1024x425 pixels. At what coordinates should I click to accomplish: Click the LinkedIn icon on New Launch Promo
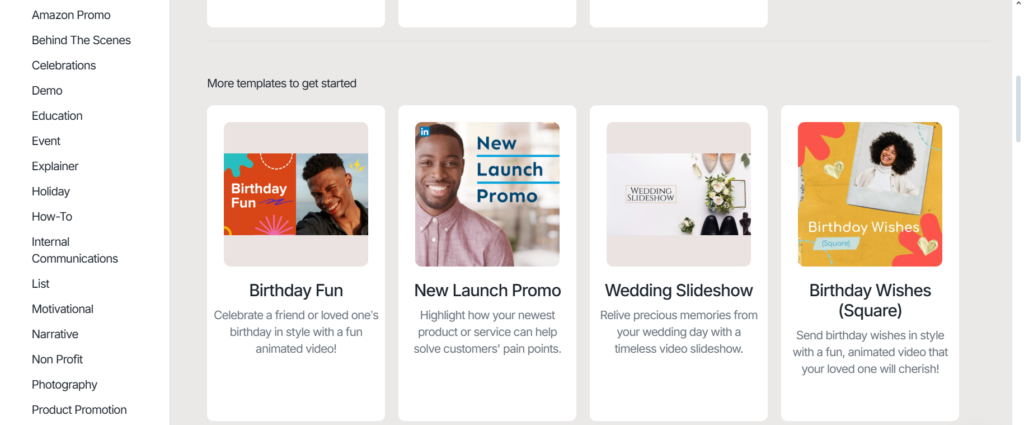coord(424,132)
